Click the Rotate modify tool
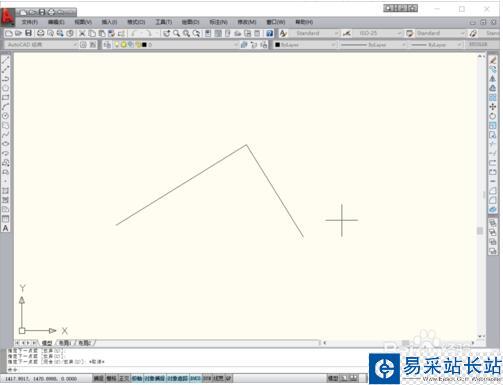The image size is (503, 385). tap(493, 116)
